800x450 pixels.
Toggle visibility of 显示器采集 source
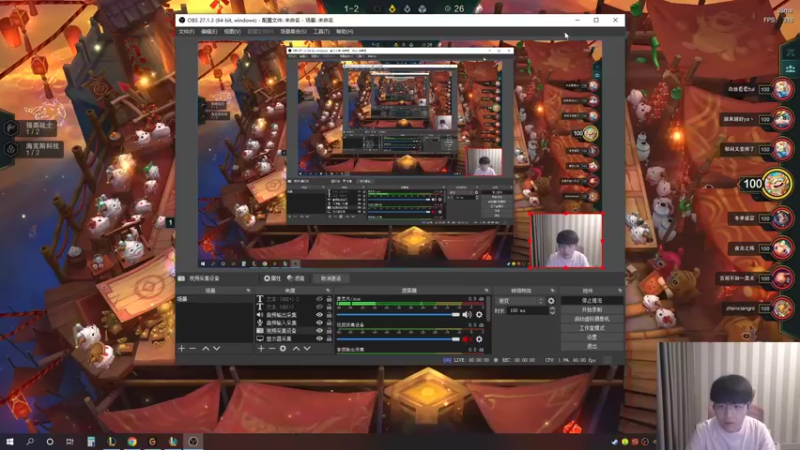click(319, 339)
